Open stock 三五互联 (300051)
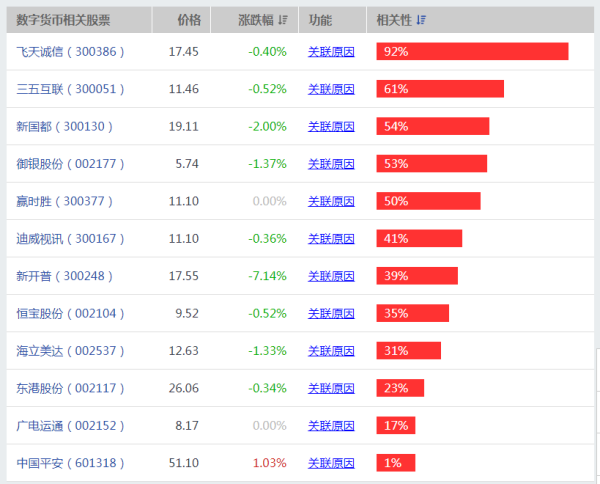 [70, 89]
